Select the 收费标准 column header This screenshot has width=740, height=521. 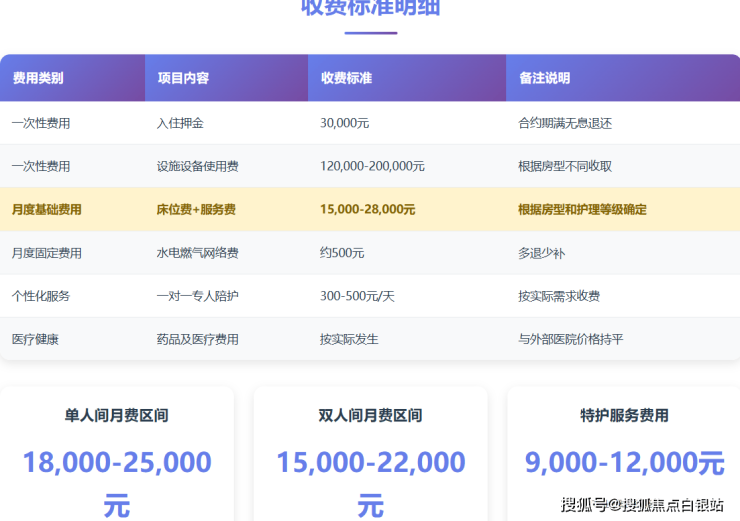coord(346,78)
